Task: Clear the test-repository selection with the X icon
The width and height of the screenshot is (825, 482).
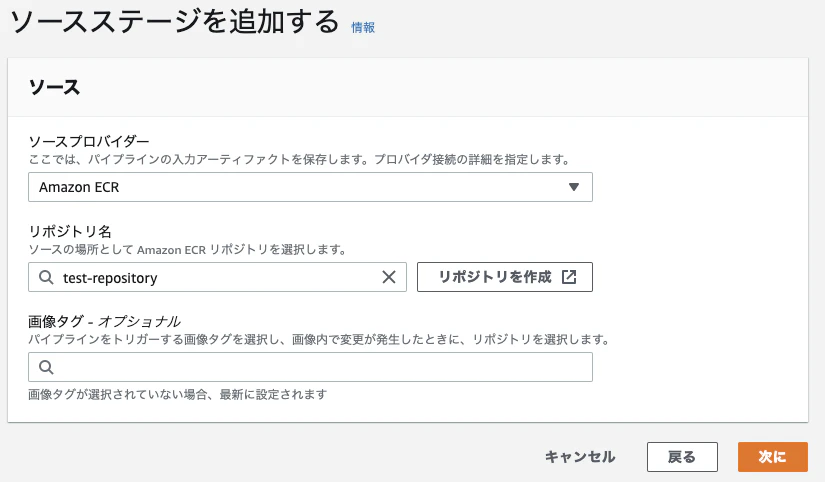Action: tap(389, 277)
